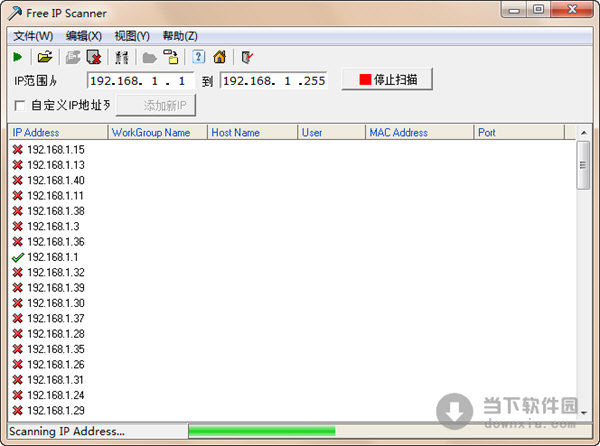This screenshot has width=600, height=446.
Task: Toggle the 自定义IP地址 checkbox
Action: [20, 106]
